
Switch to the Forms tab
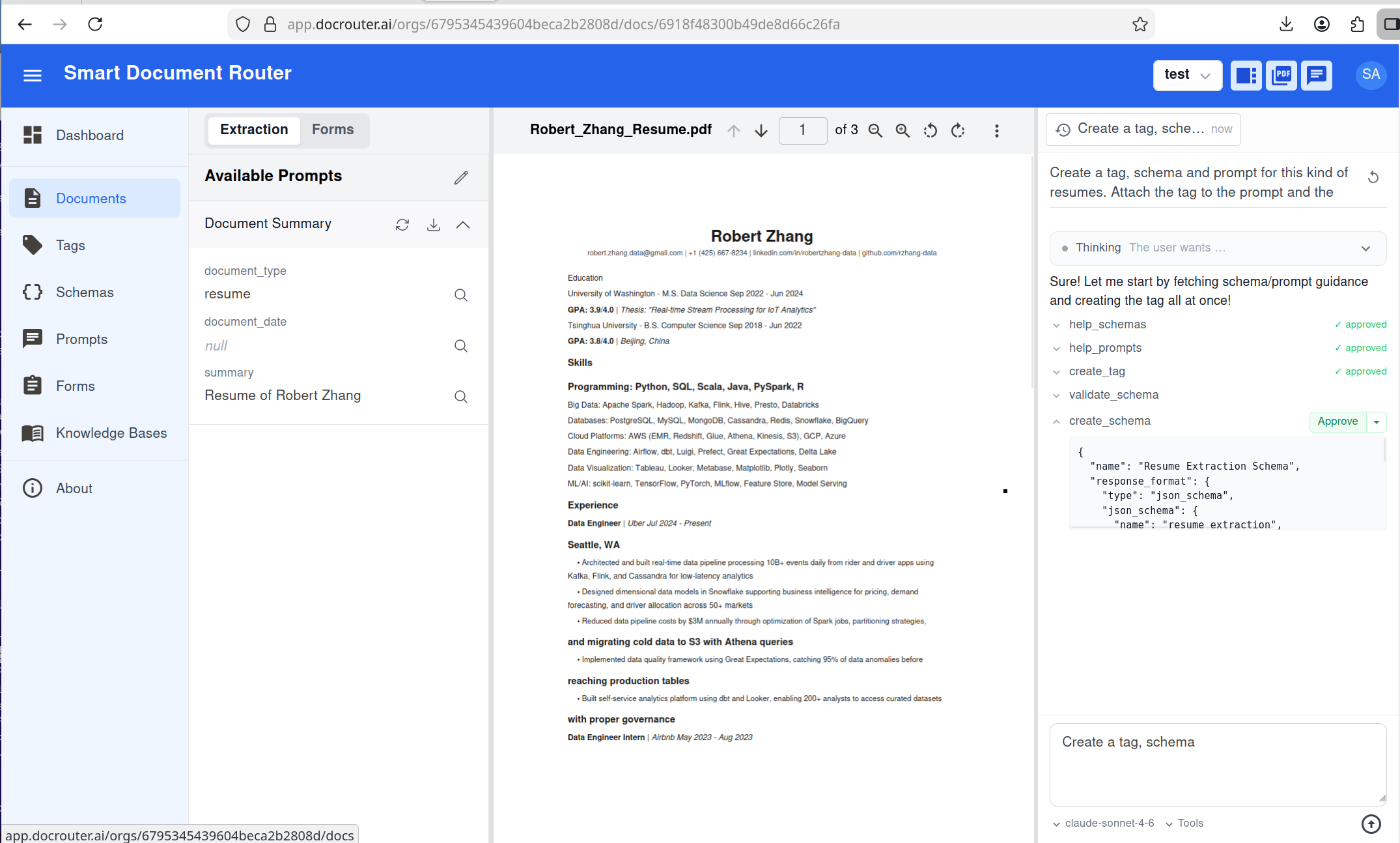[x=333, y=129]
